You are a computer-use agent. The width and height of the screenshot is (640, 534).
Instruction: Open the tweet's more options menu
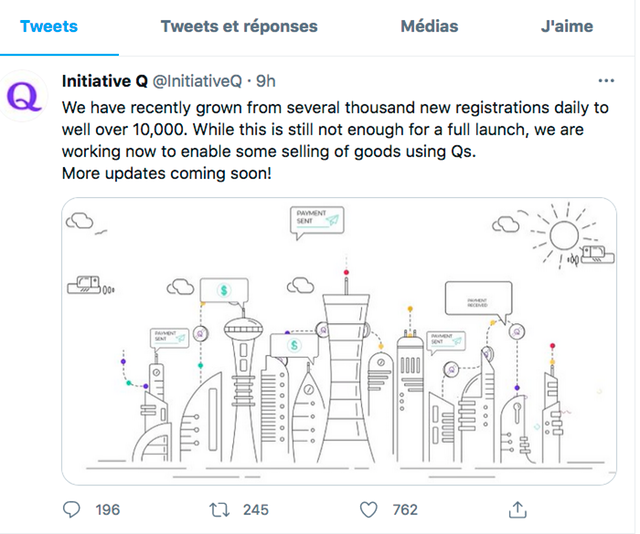(605, 80)
